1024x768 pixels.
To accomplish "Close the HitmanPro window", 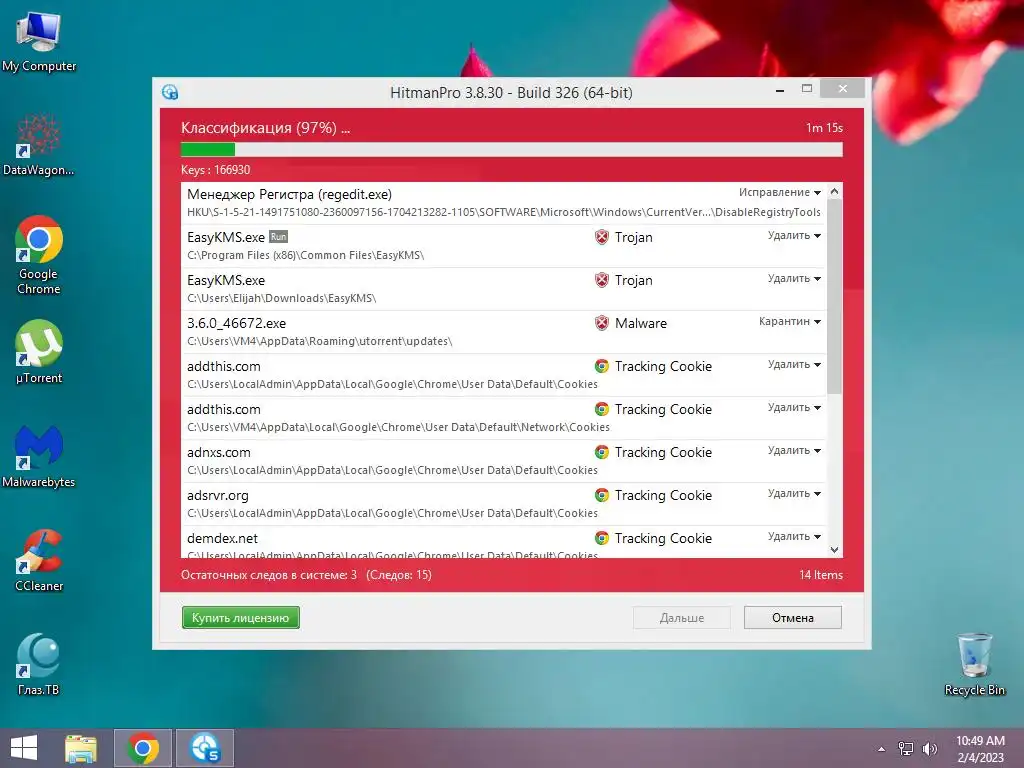I will click(842, 88).
